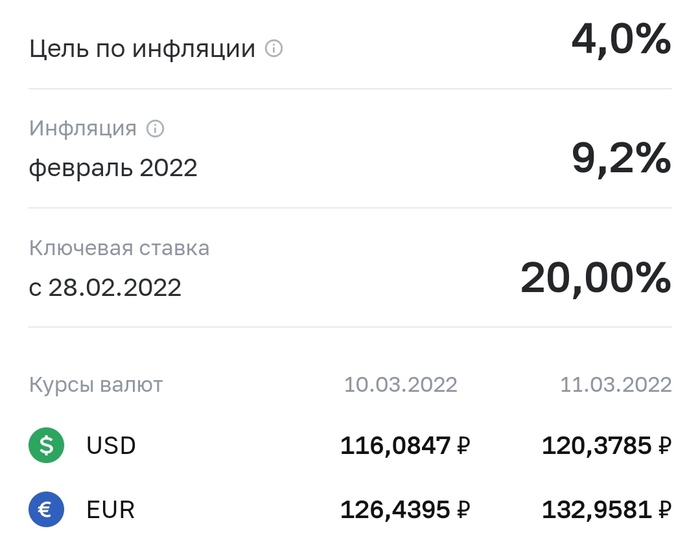This screenshot has width=700, height=555.
Task: Click the 11.03.2022 column header
Action: (x=614, y=385)
